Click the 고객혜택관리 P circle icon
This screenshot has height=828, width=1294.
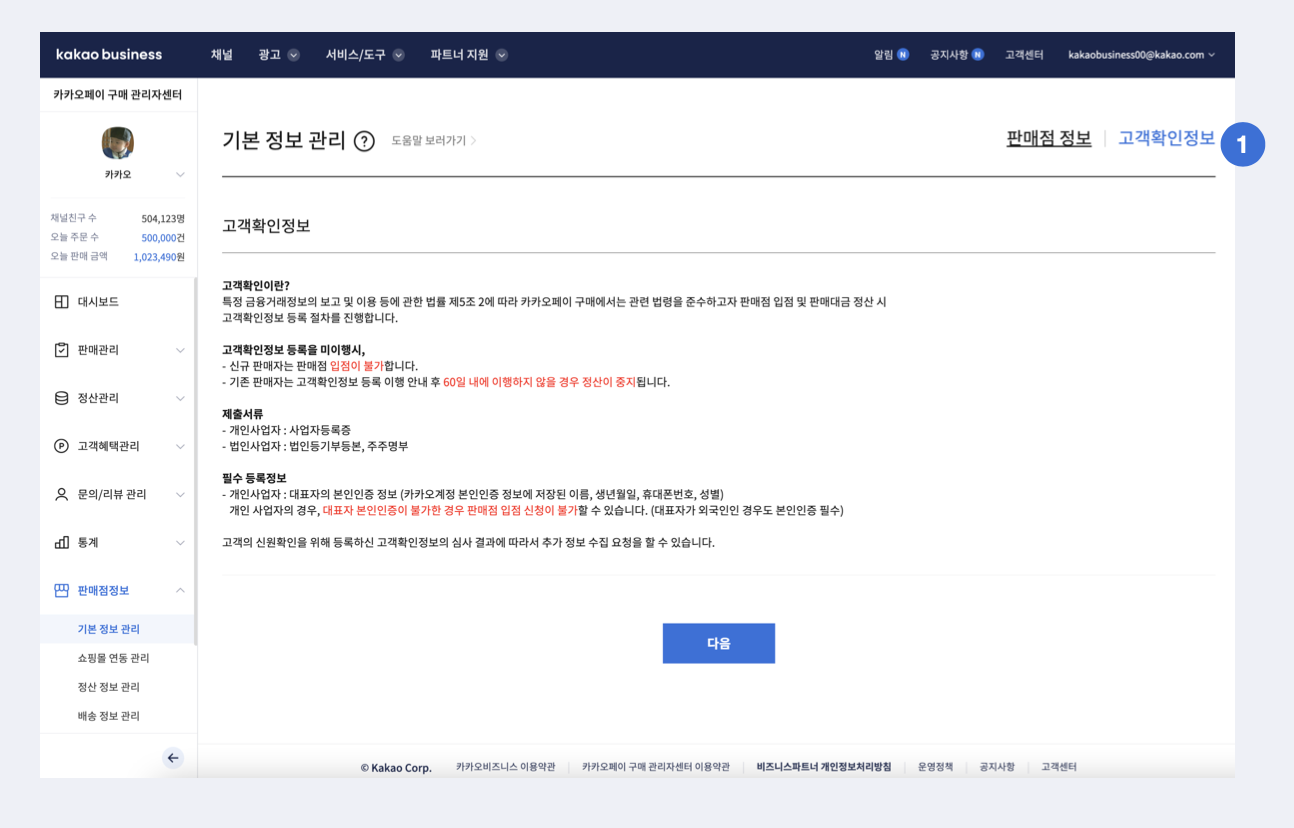pos(61,446)
